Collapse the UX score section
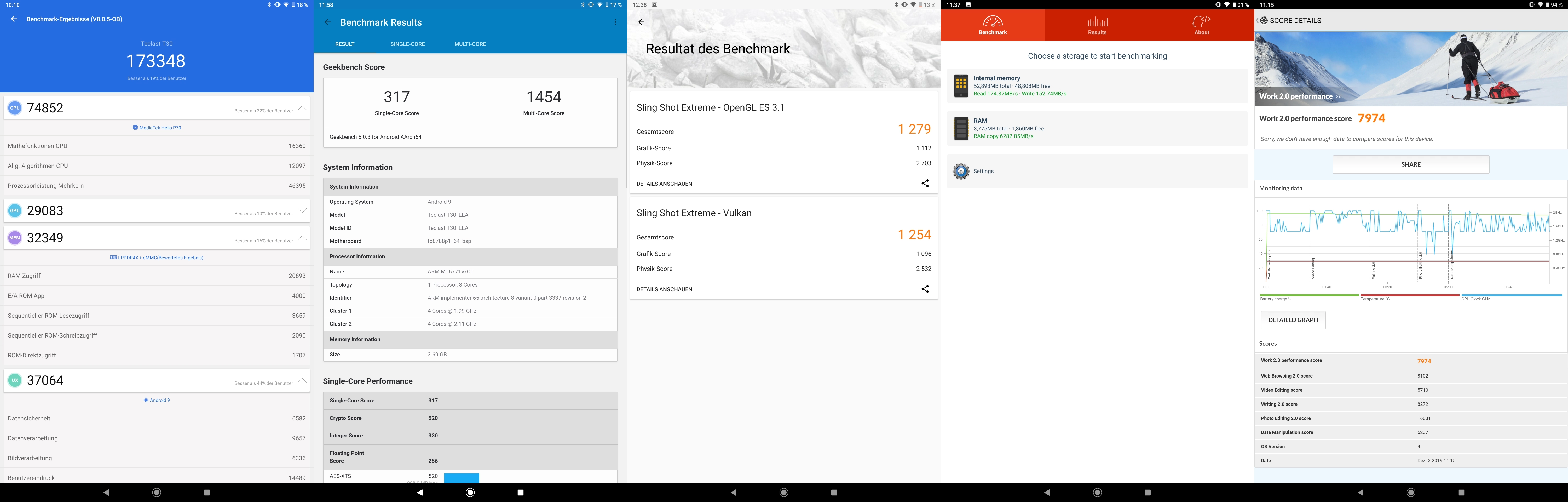 (302, 380)
